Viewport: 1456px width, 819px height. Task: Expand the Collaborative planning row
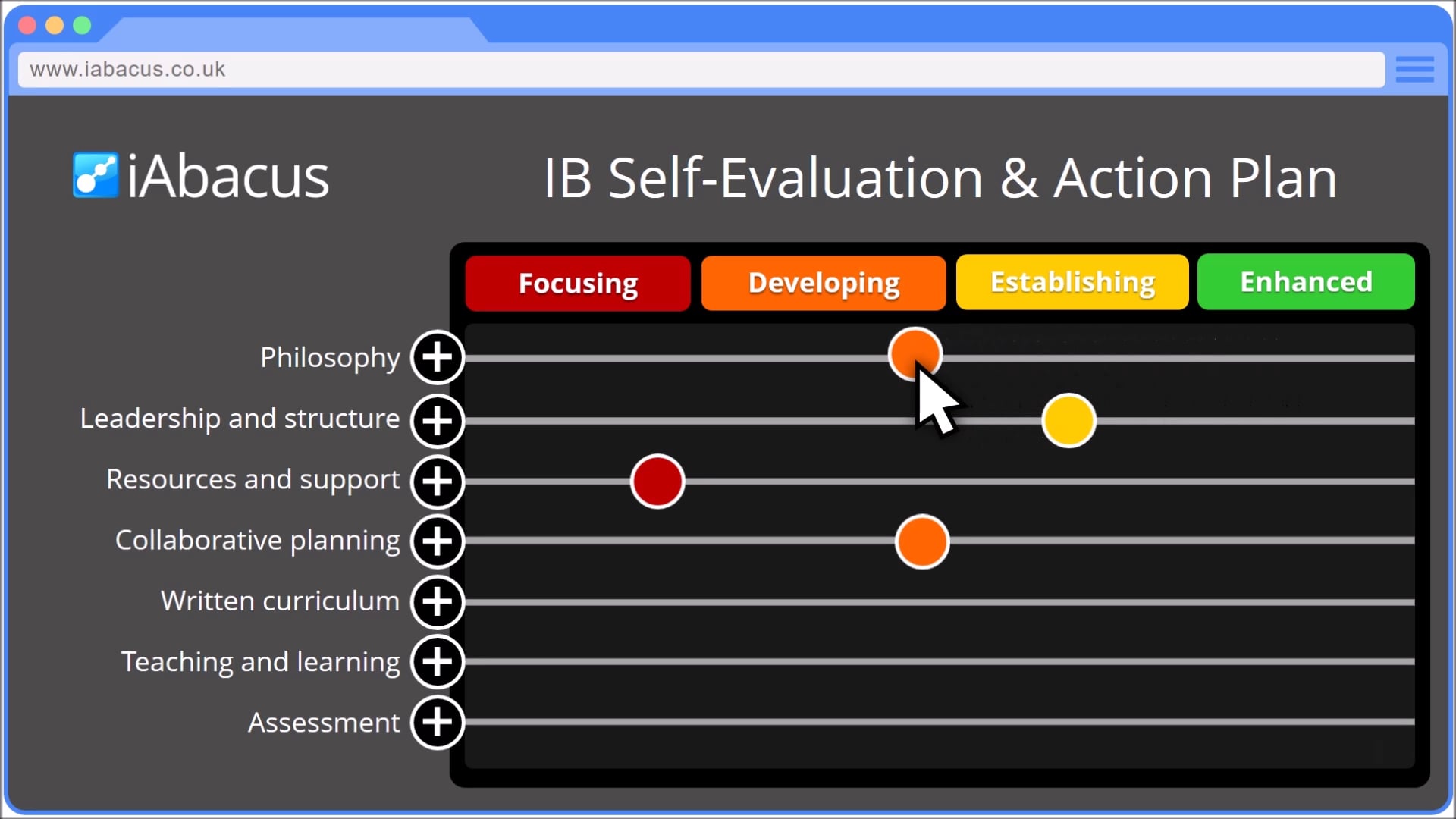point(437,541)
